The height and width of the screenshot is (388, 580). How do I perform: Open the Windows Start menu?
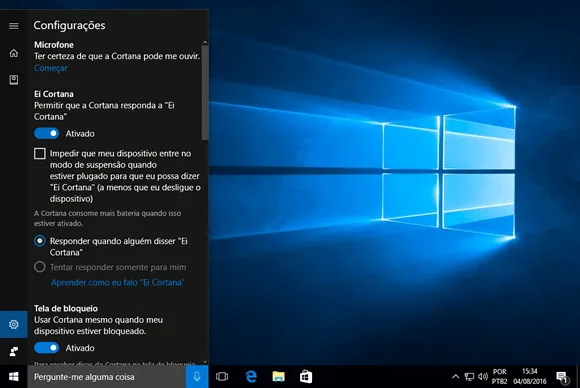(14, 377)
